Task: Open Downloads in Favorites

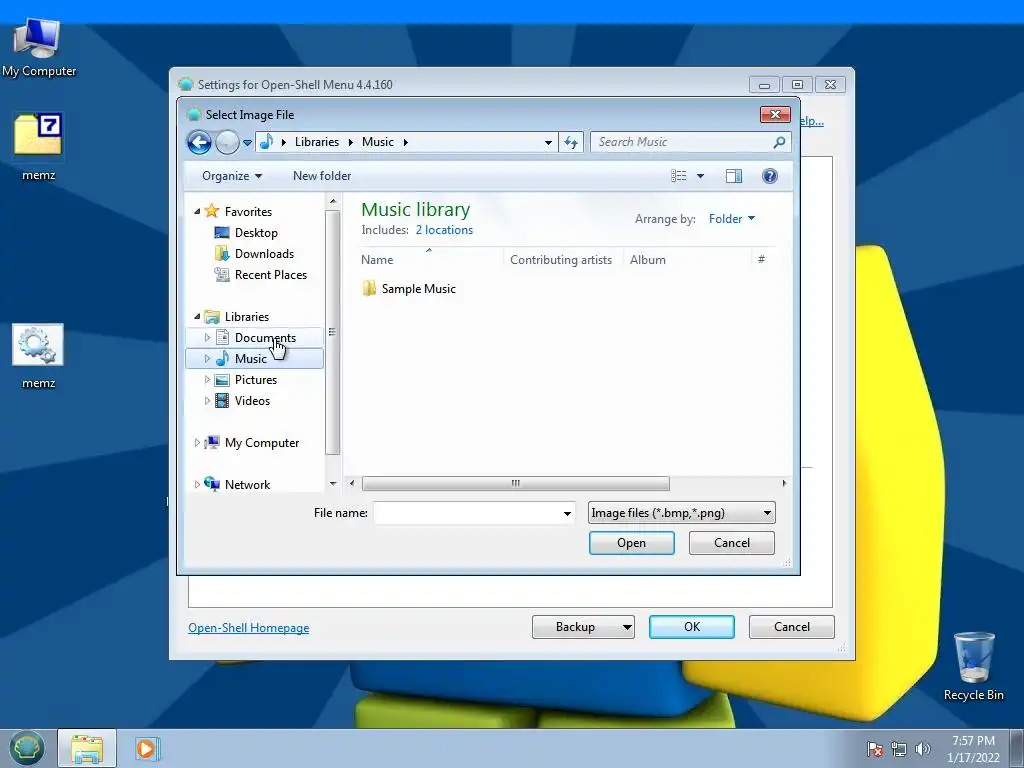Action: pyautogui.click(x=255, y=253)
